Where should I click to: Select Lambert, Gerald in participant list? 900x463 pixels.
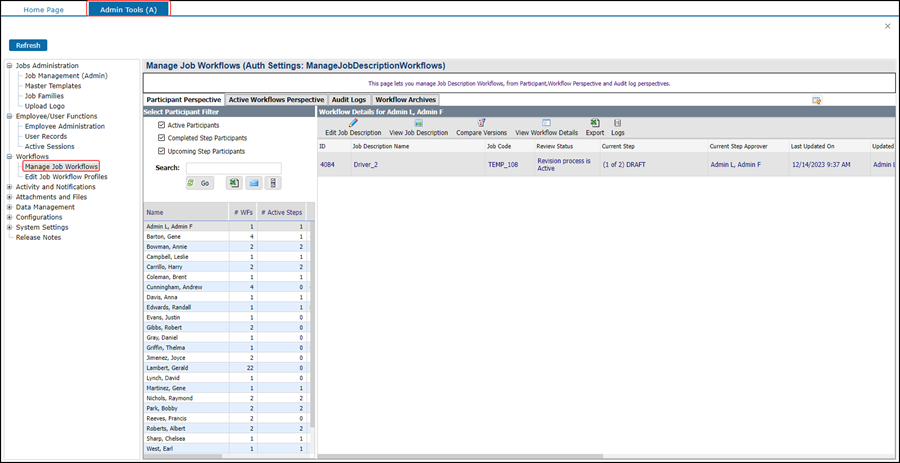(166, 368)
